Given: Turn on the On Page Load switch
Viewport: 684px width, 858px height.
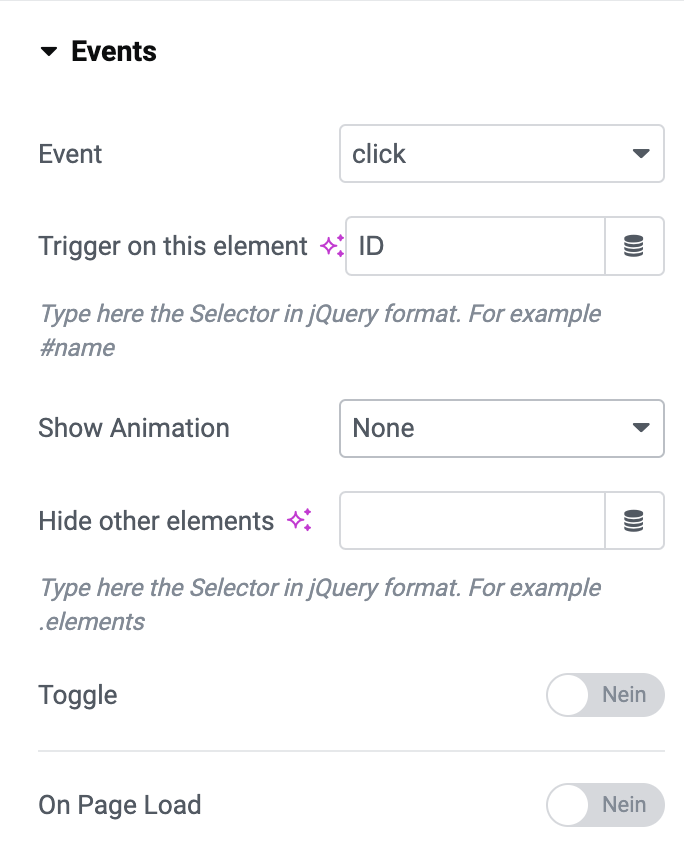Looking at the screenshot, I should (x=605, y=805).
